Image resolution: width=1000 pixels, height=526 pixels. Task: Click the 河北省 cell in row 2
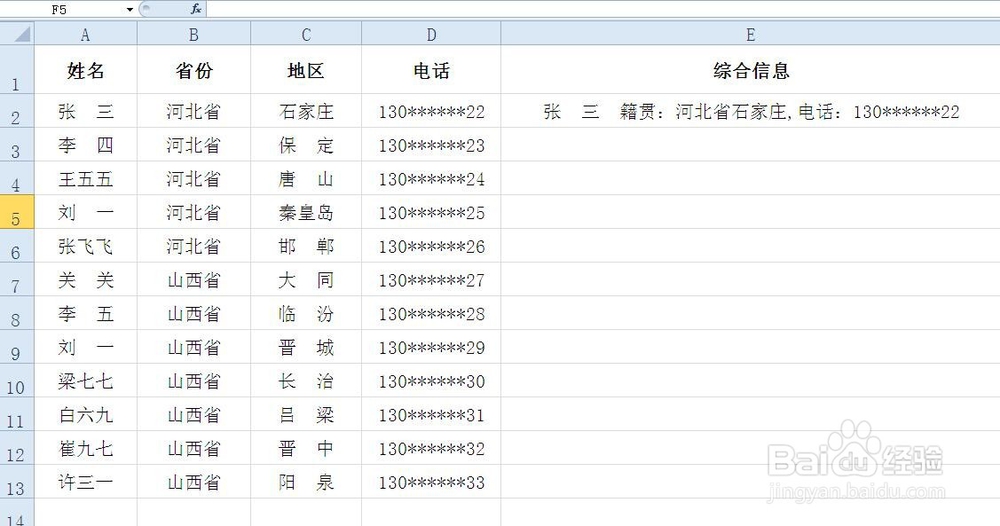point(194,111)
